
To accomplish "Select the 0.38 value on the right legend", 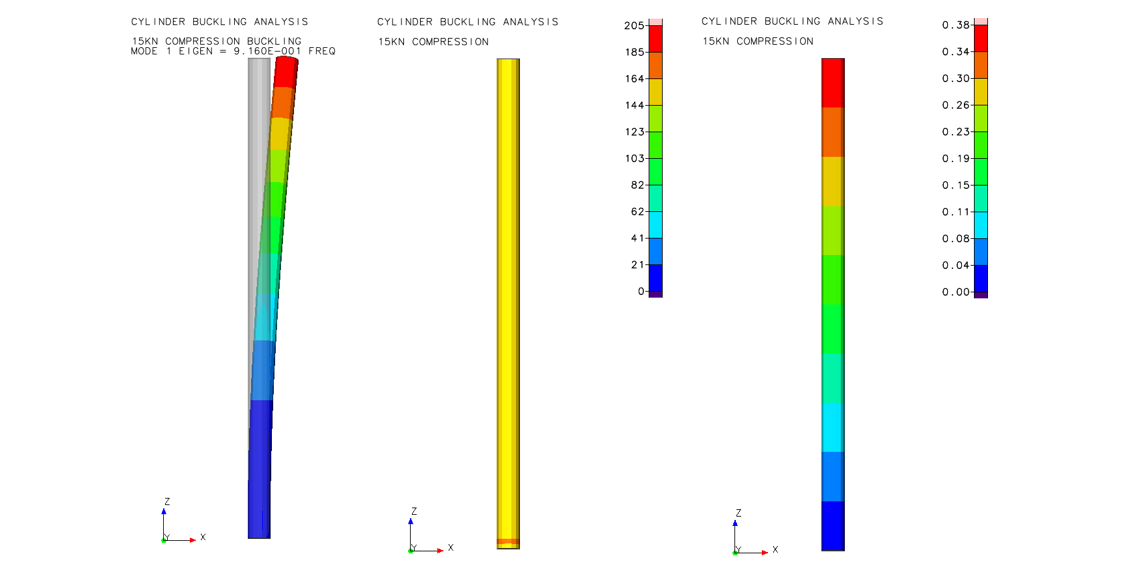I will pos(956,25).
